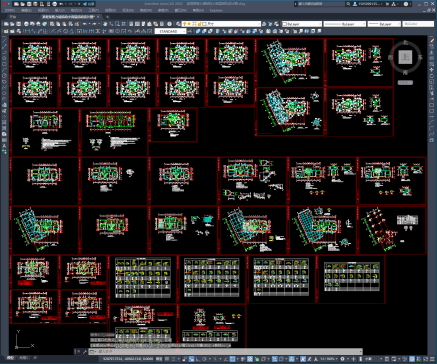Close the open drawing file tab
437x364 pixels.
[98, 17]
